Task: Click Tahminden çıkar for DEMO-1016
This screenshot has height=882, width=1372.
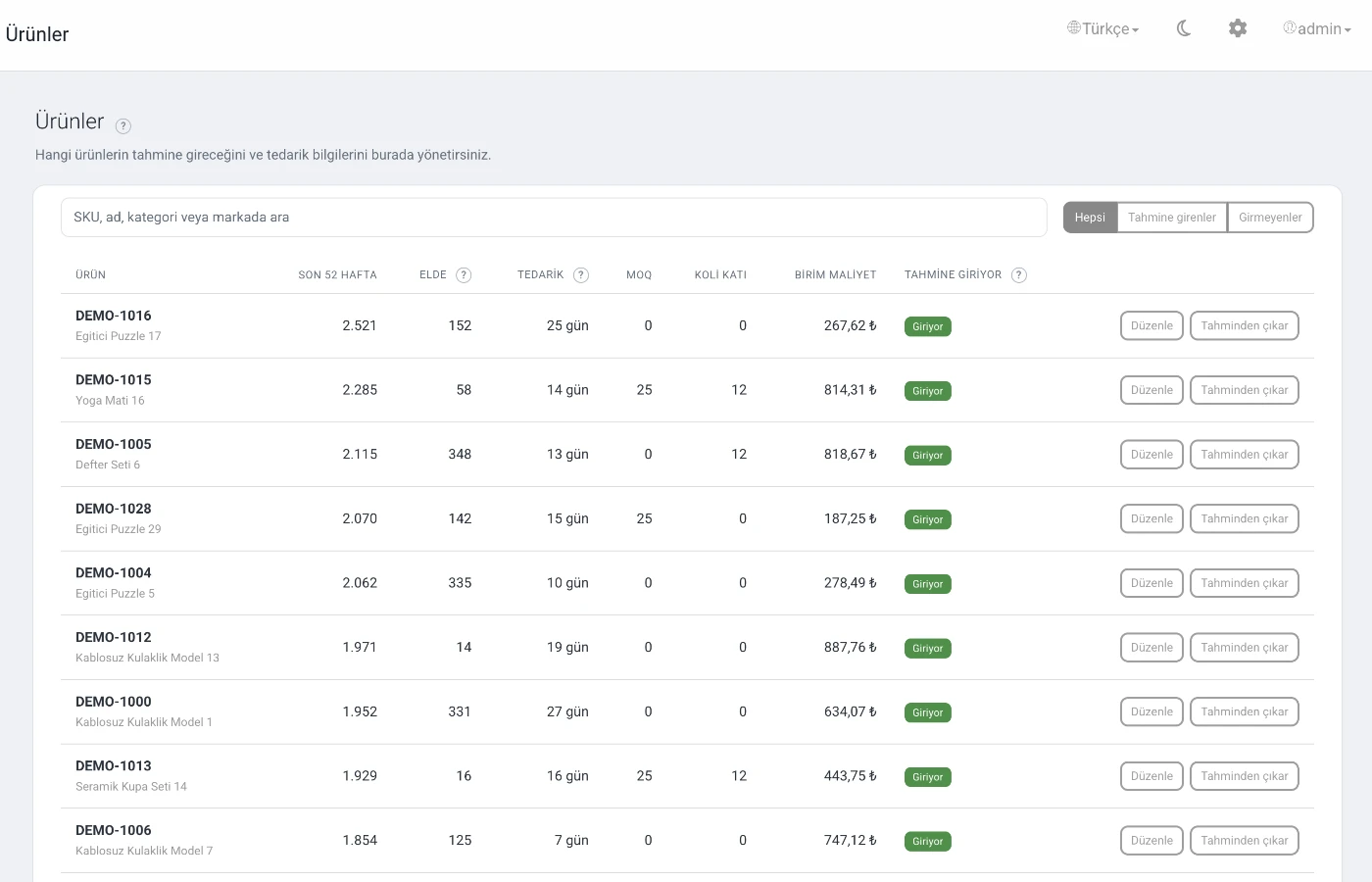Action: coord(1245,325)
